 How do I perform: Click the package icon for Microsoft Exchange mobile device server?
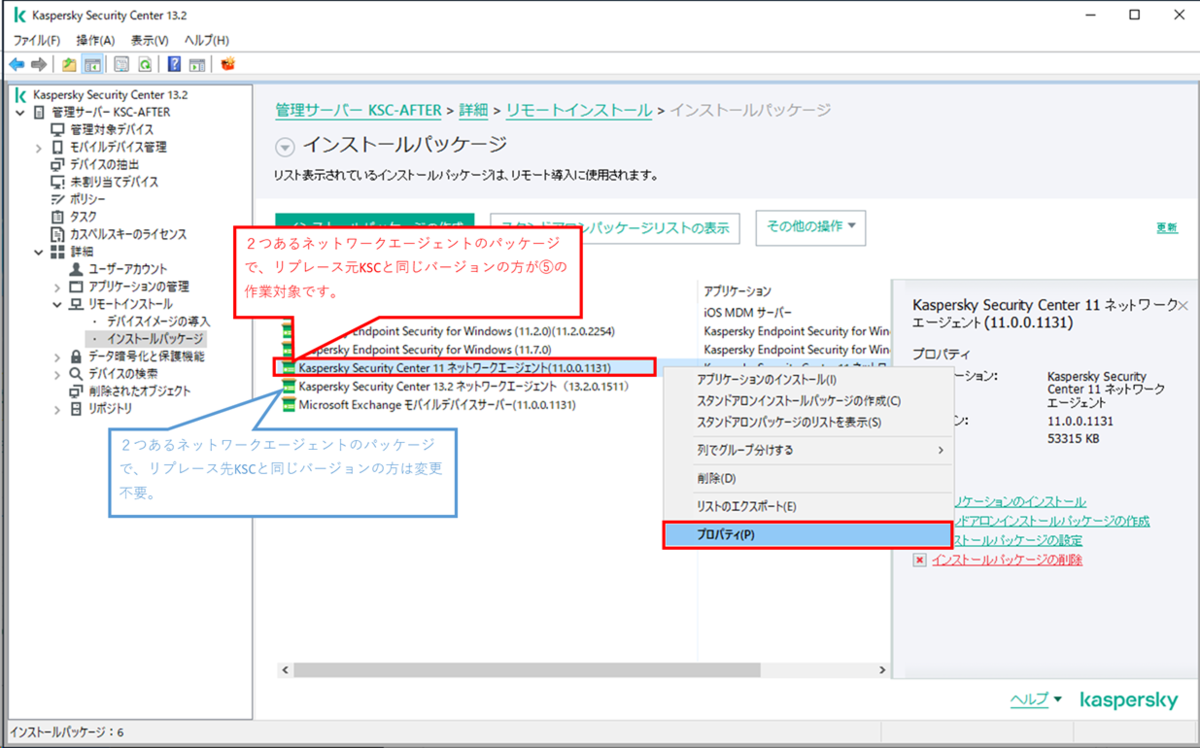pyautogui.click(x=289, y=405)
